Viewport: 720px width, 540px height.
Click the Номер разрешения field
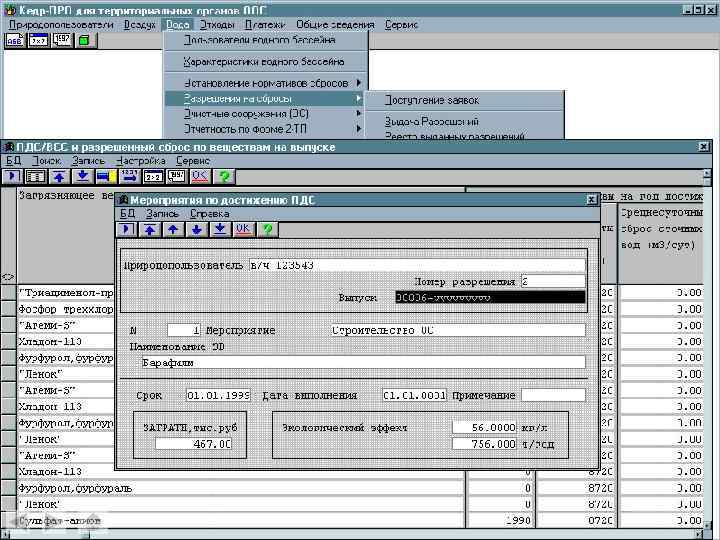pos(553,281)
